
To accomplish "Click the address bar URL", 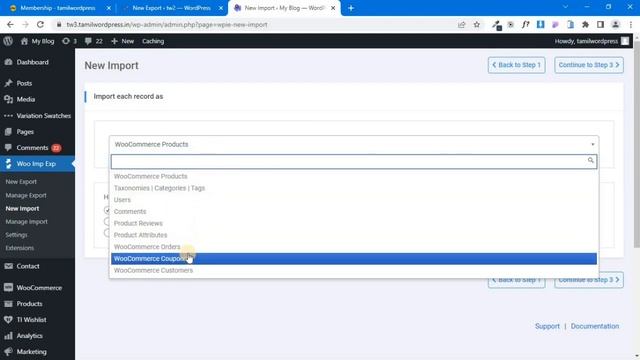I will [167, 24].
